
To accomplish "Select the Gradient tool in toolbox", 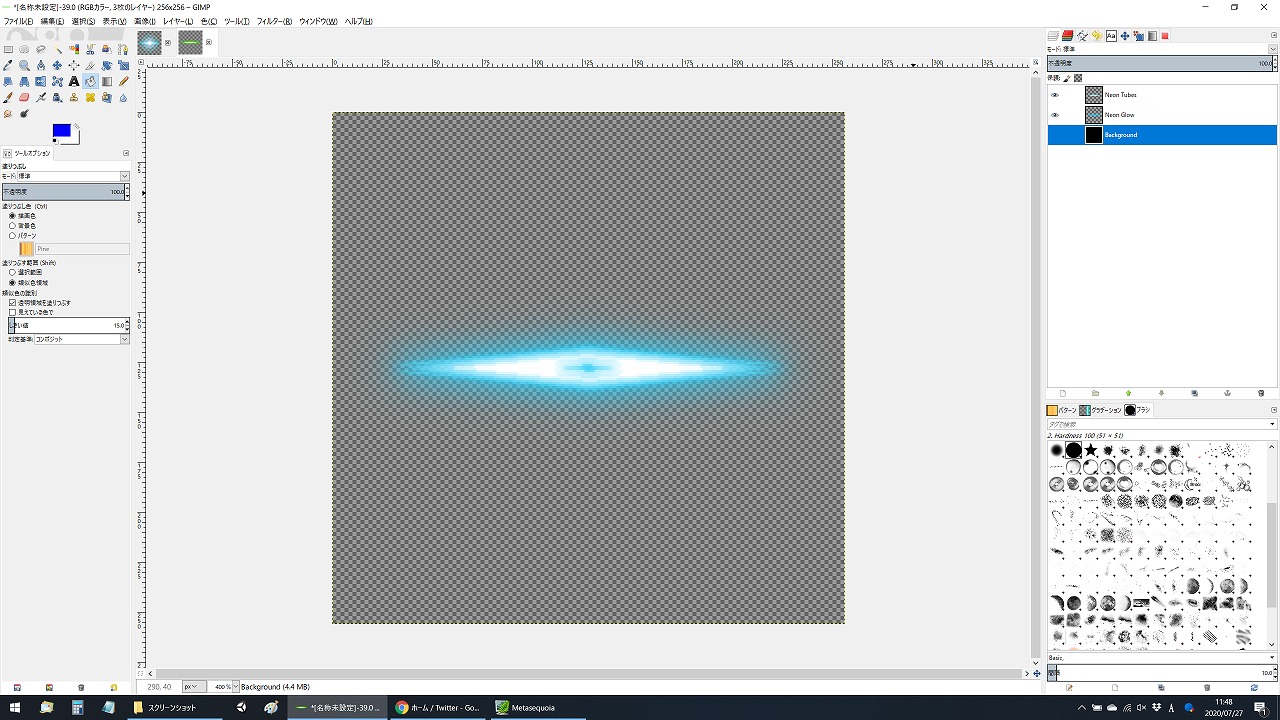I will tap(107, 81).
